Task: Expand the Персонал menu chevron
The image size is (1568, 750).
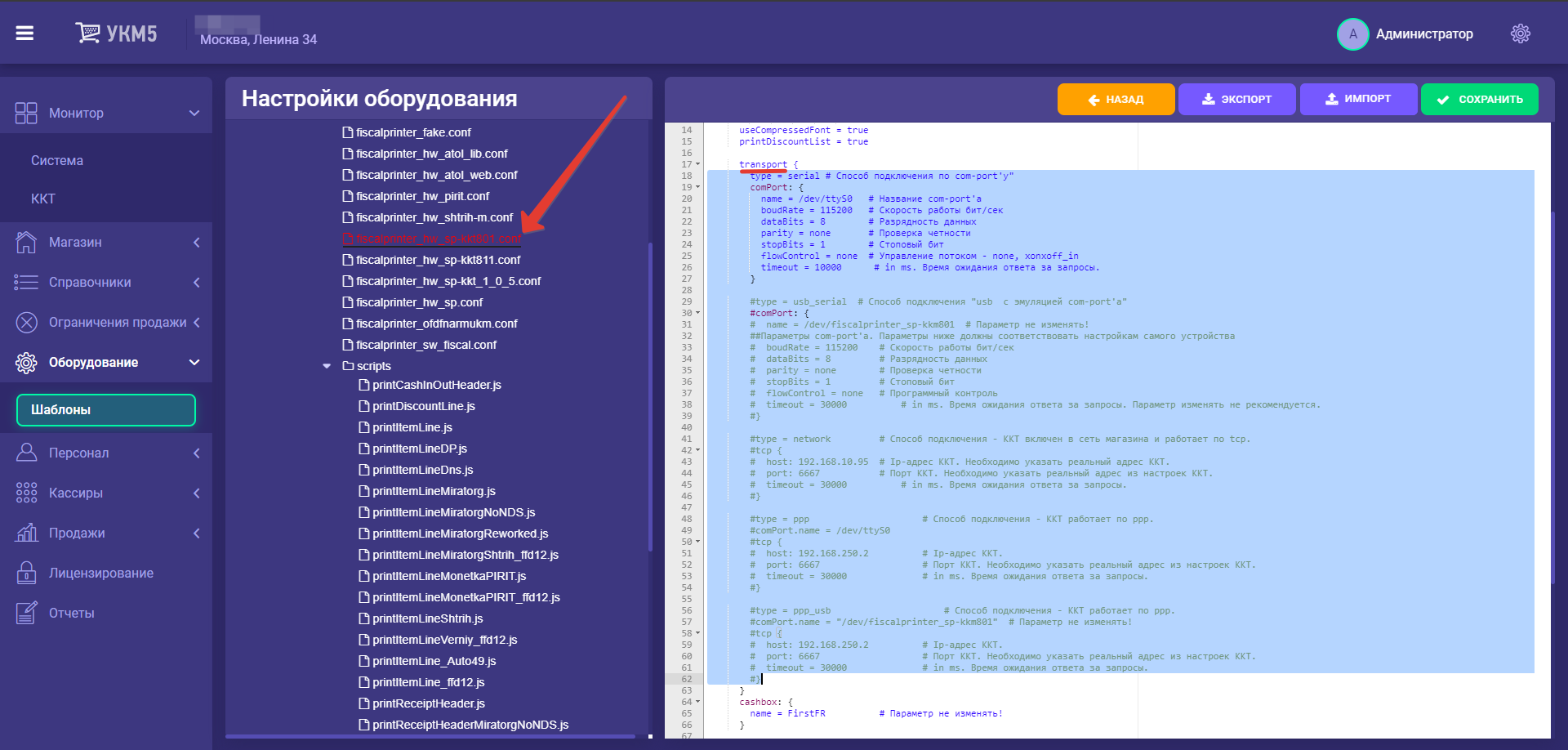Action: coord(196,453)
